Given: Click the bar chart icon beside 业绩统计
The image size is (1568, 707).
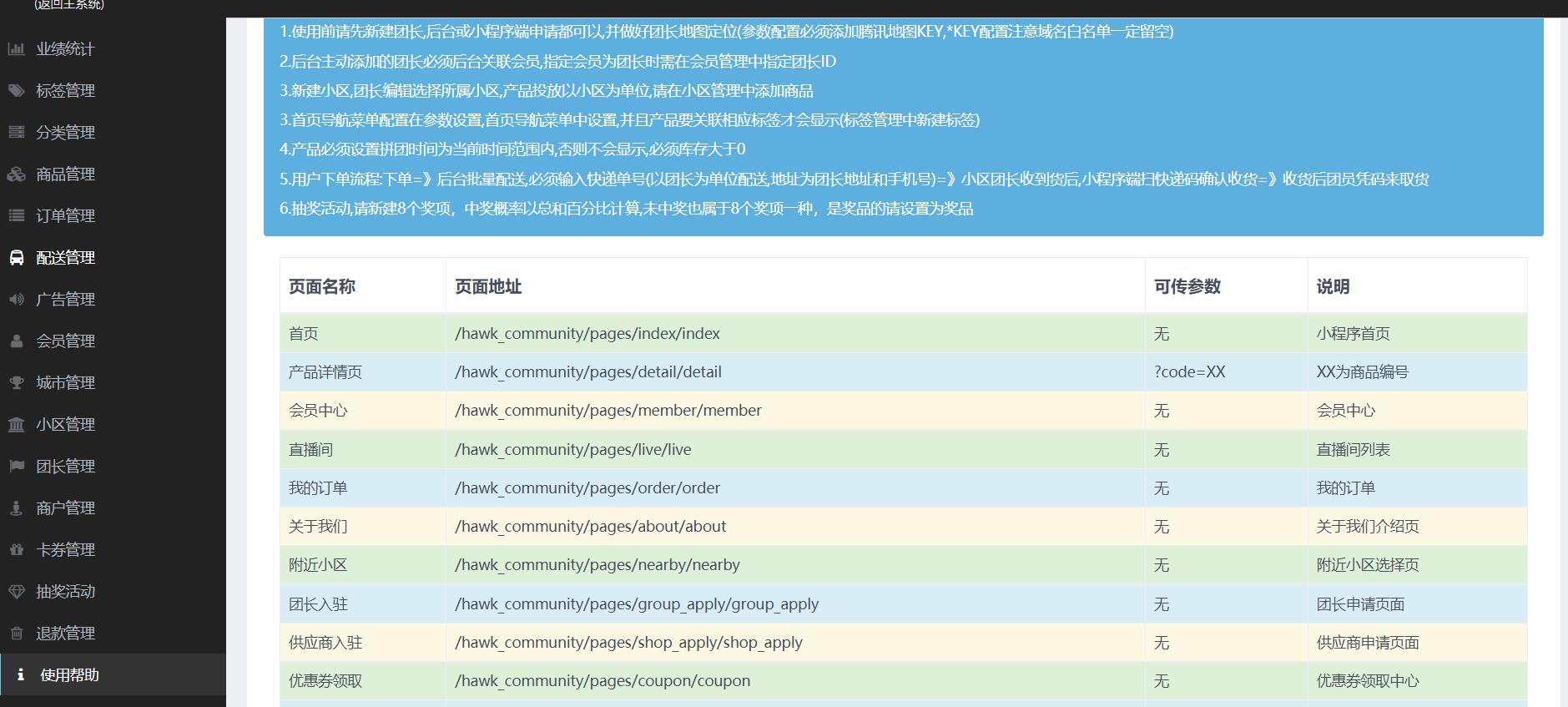Looking at the screenshot, I should click(x=16, y=49).
